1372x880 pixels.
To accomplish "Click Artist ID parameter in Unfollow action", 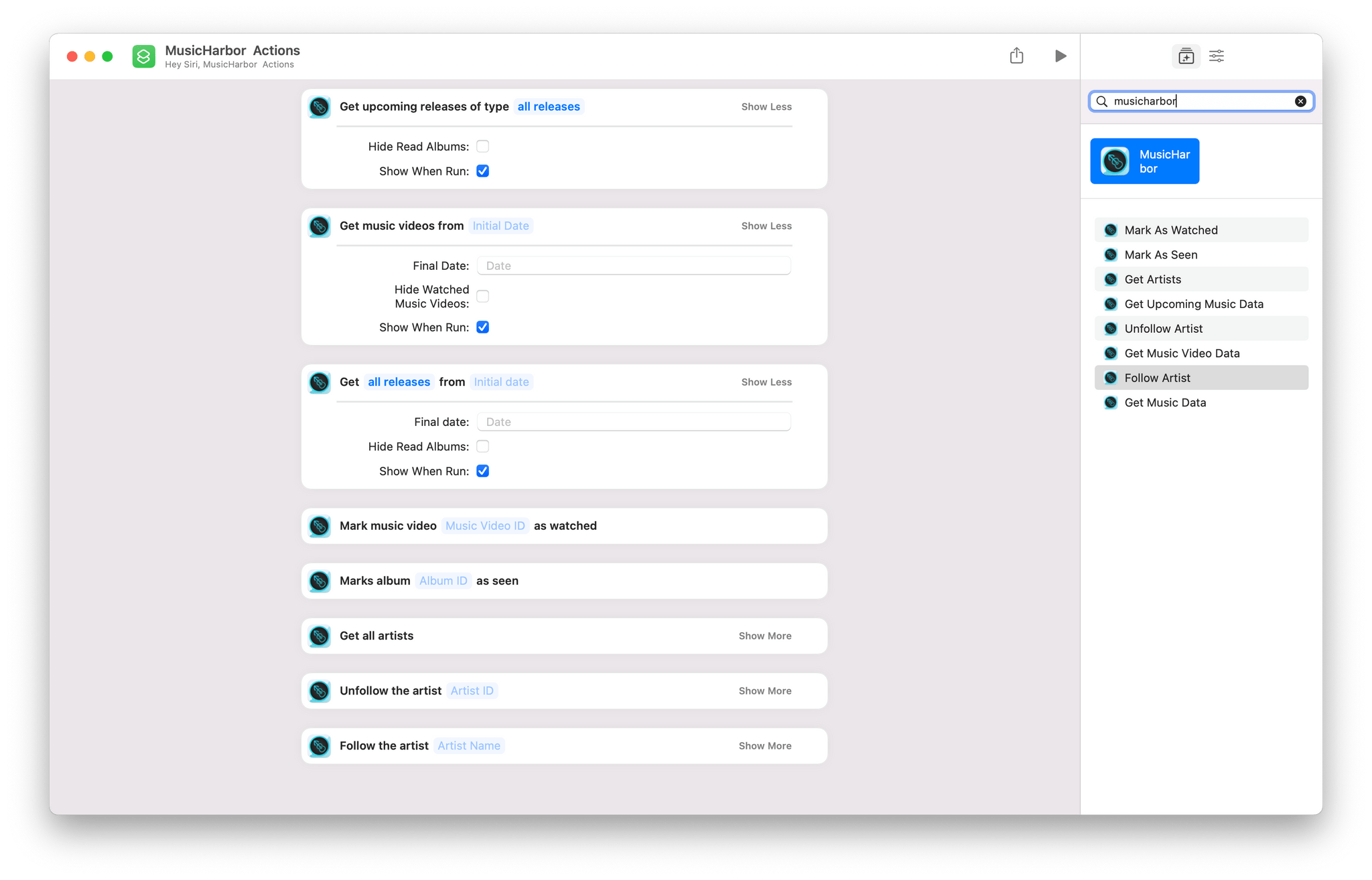I will point(472,690).
